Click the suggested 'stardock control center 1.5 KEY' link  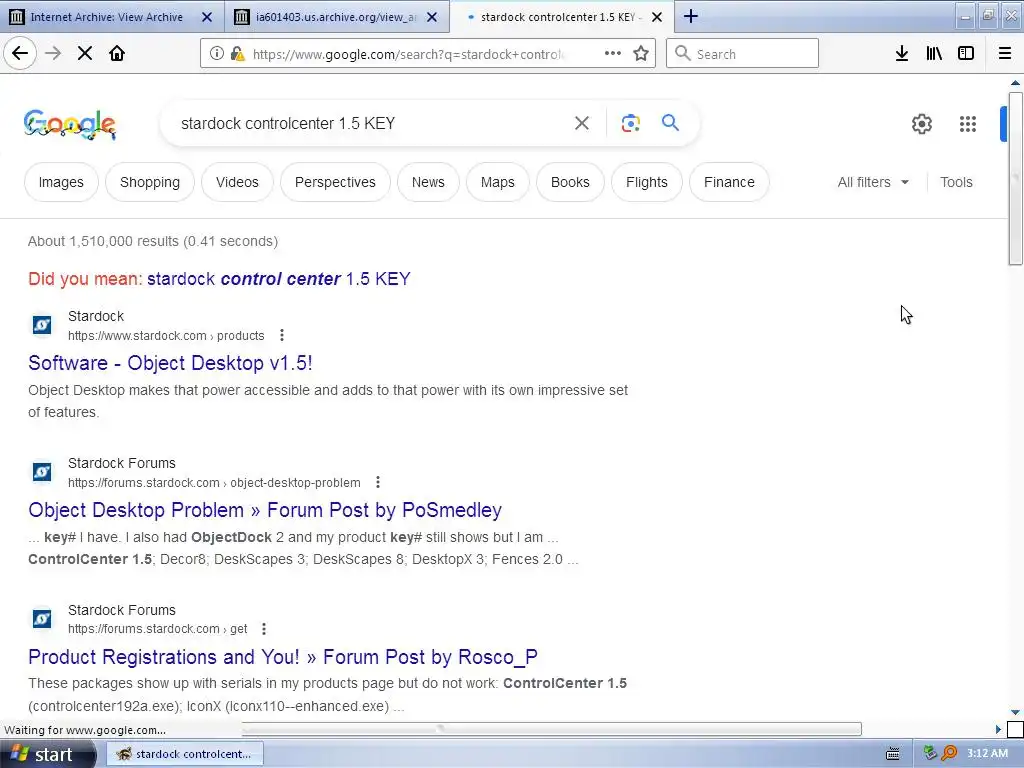click(x=279, y=279)
